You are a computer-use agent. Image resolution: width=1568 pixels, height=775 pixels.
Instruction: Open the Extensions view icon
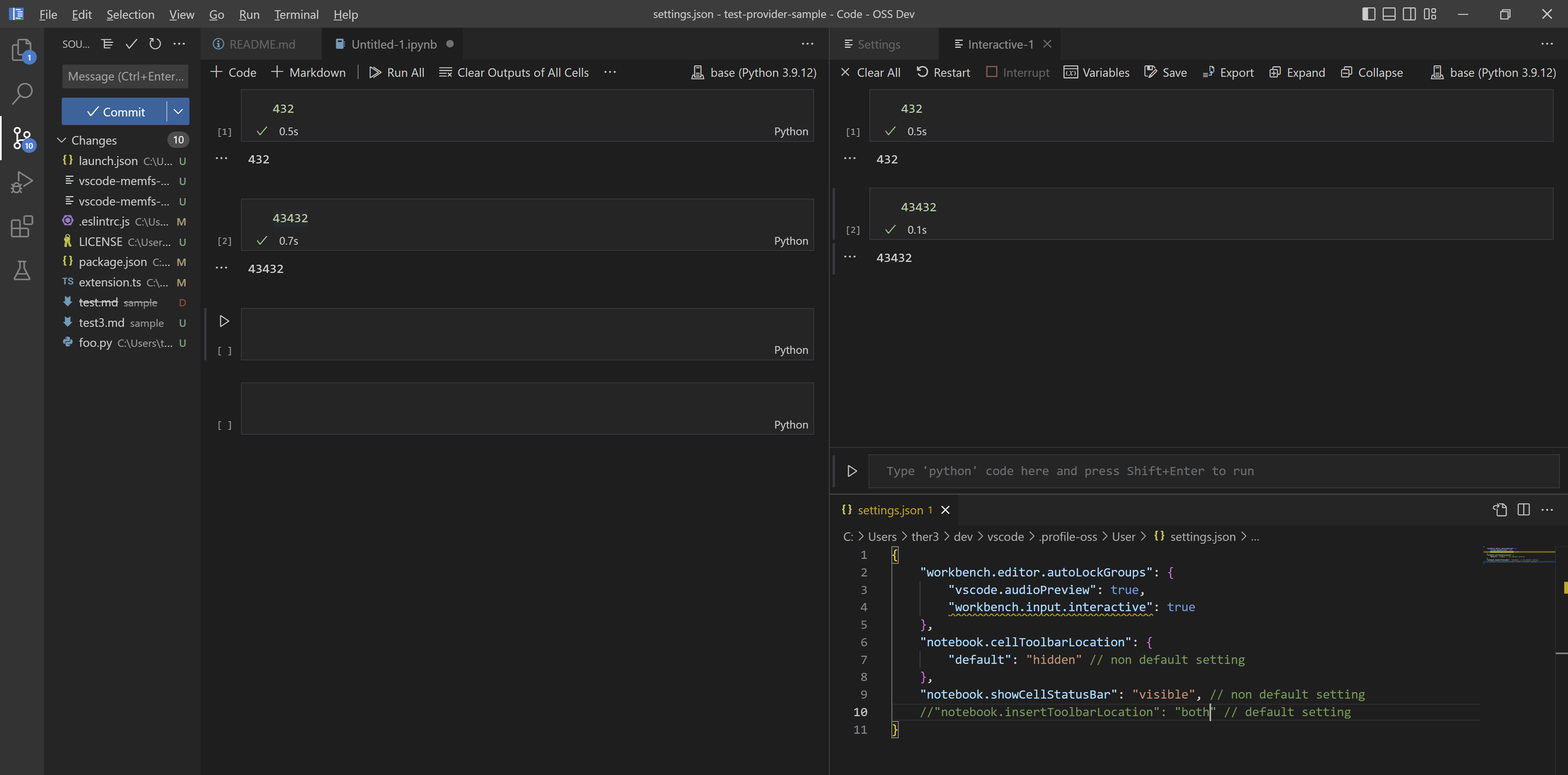22,226
